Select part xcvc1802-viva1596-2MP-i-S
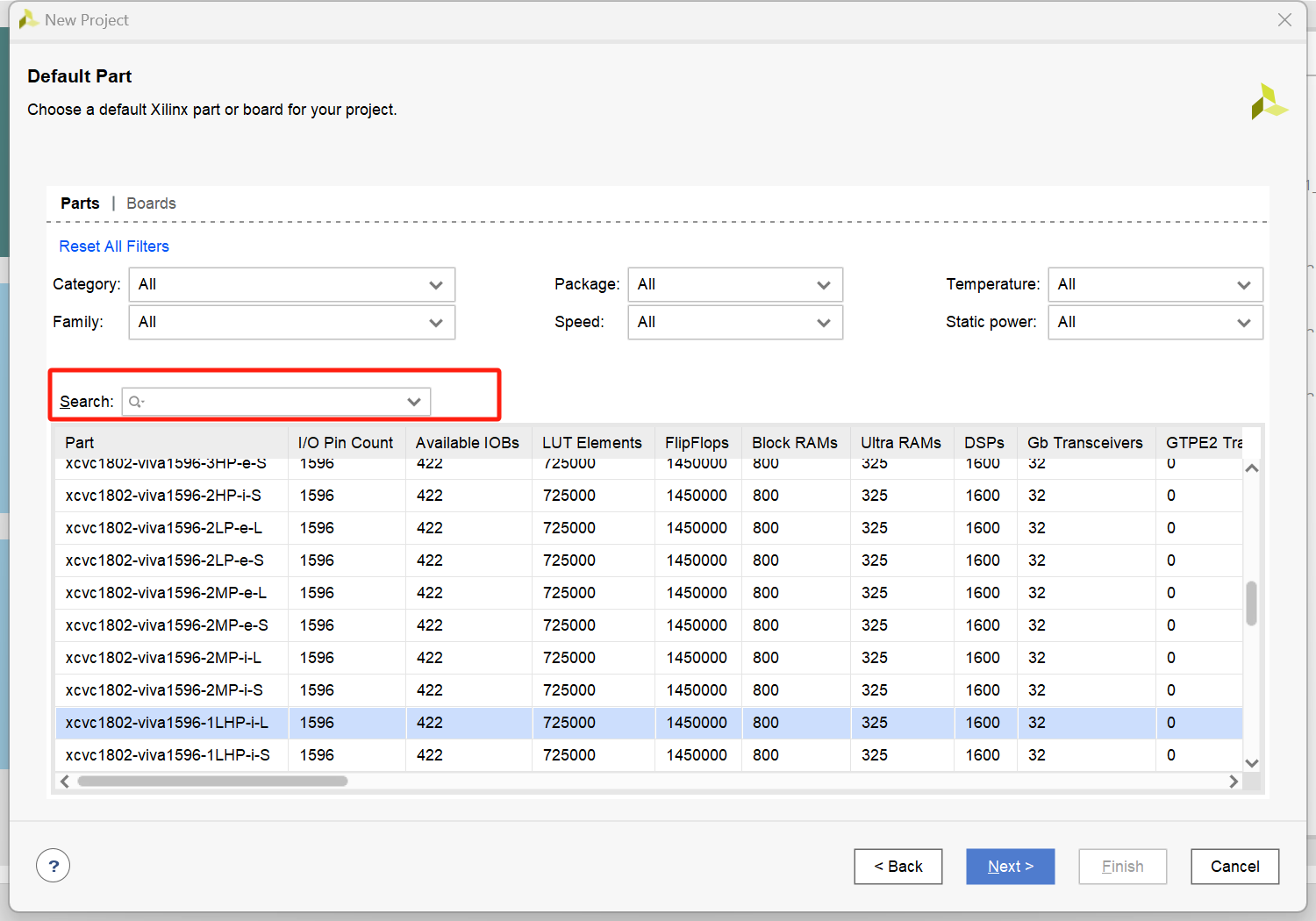Viewport: 1316px width, 921px height. [648, 690]
